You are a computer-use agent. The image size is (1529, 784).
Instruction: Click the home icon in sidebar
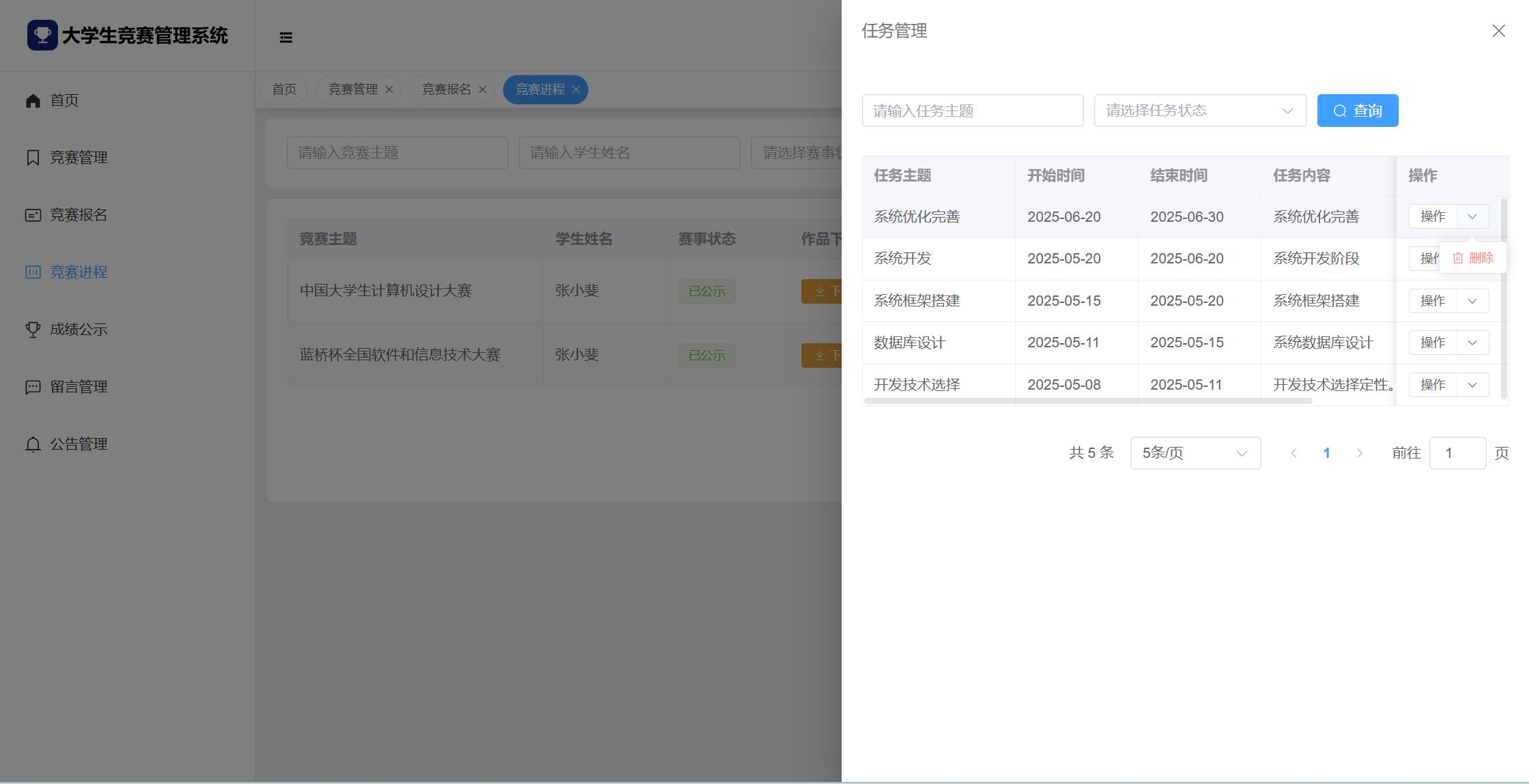[x=33, y=101]
